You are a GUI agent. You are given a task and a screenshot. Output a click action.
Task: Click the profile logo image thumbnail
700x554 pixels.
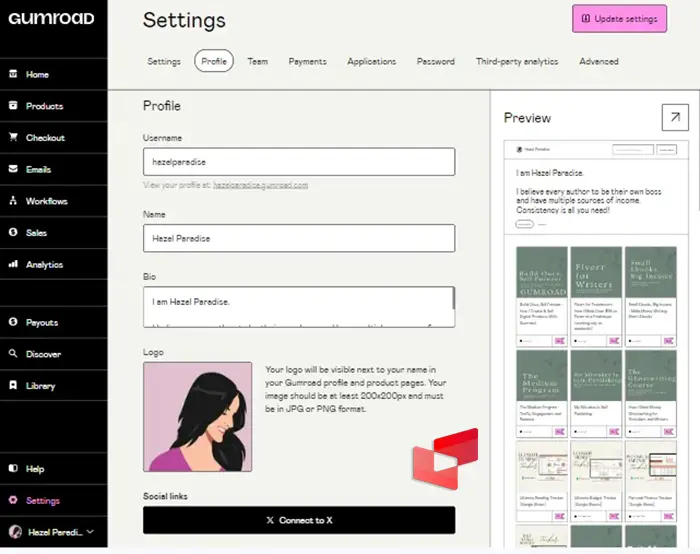point(198,416)
